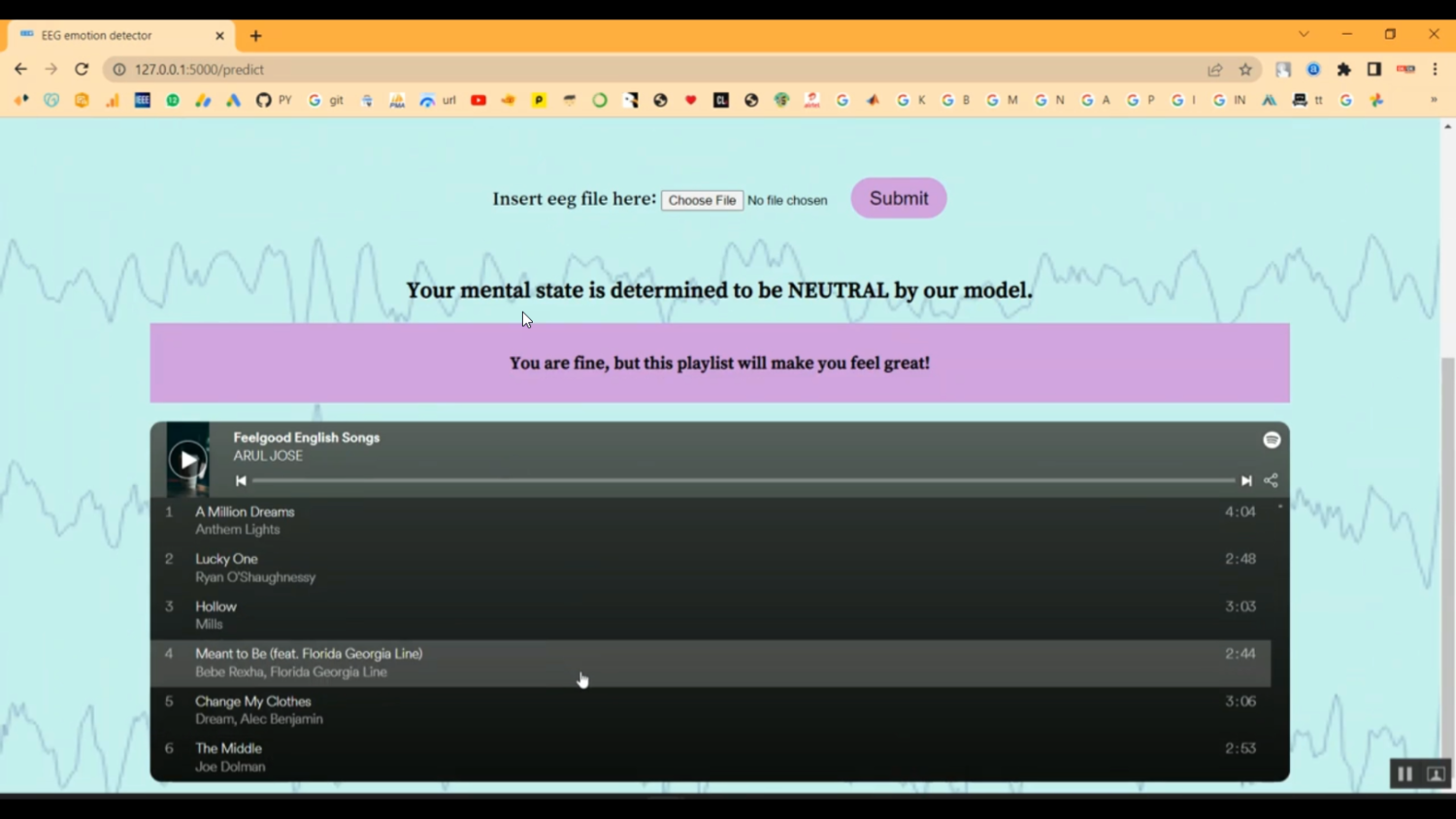Pause playback using the pause overlay control
Image resolution: width=1456 pixels, height=819 pixels.
point(1405,773)
